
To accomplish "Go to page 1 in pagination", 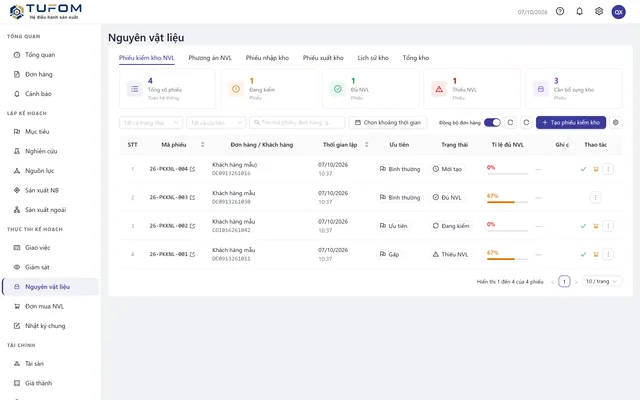I will pyautogui.click(x=564, y=282).
